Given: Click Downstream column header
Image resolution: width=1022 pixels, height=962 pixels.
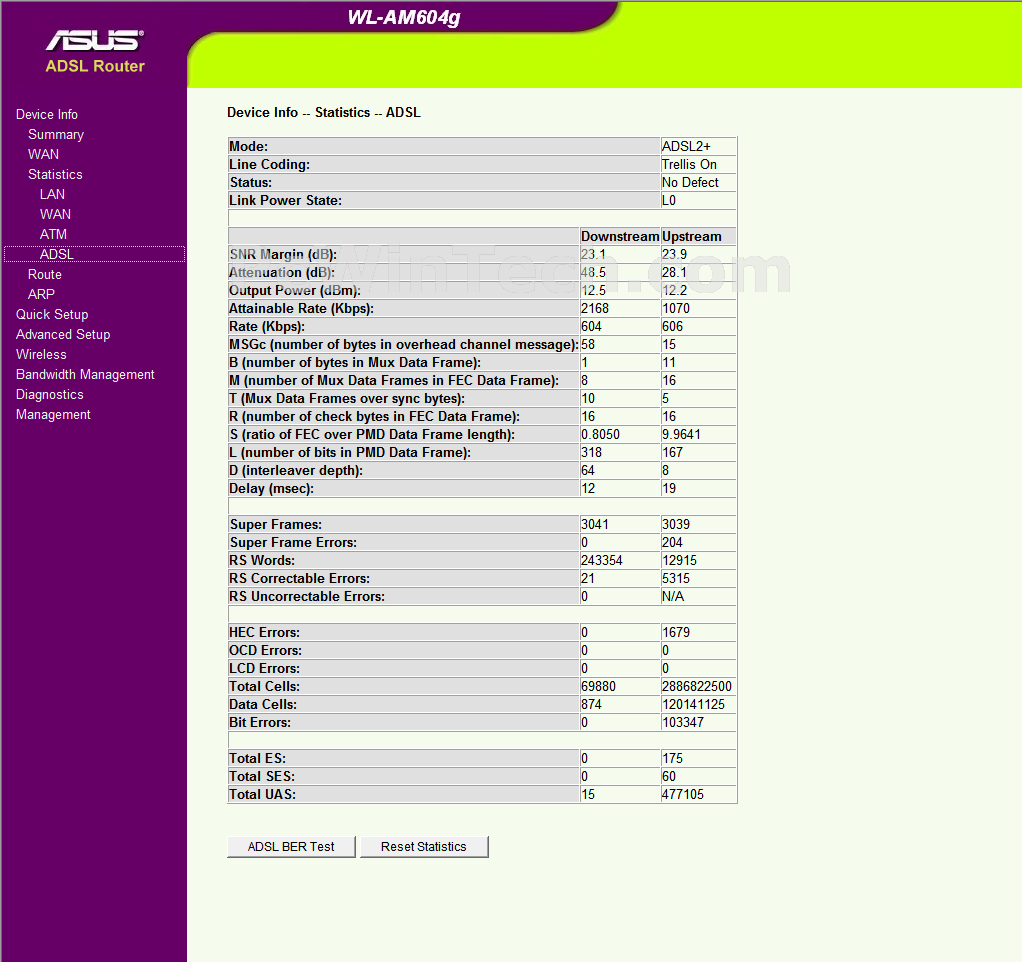Looking at the screenshot, I should click(x=620, y=237).
